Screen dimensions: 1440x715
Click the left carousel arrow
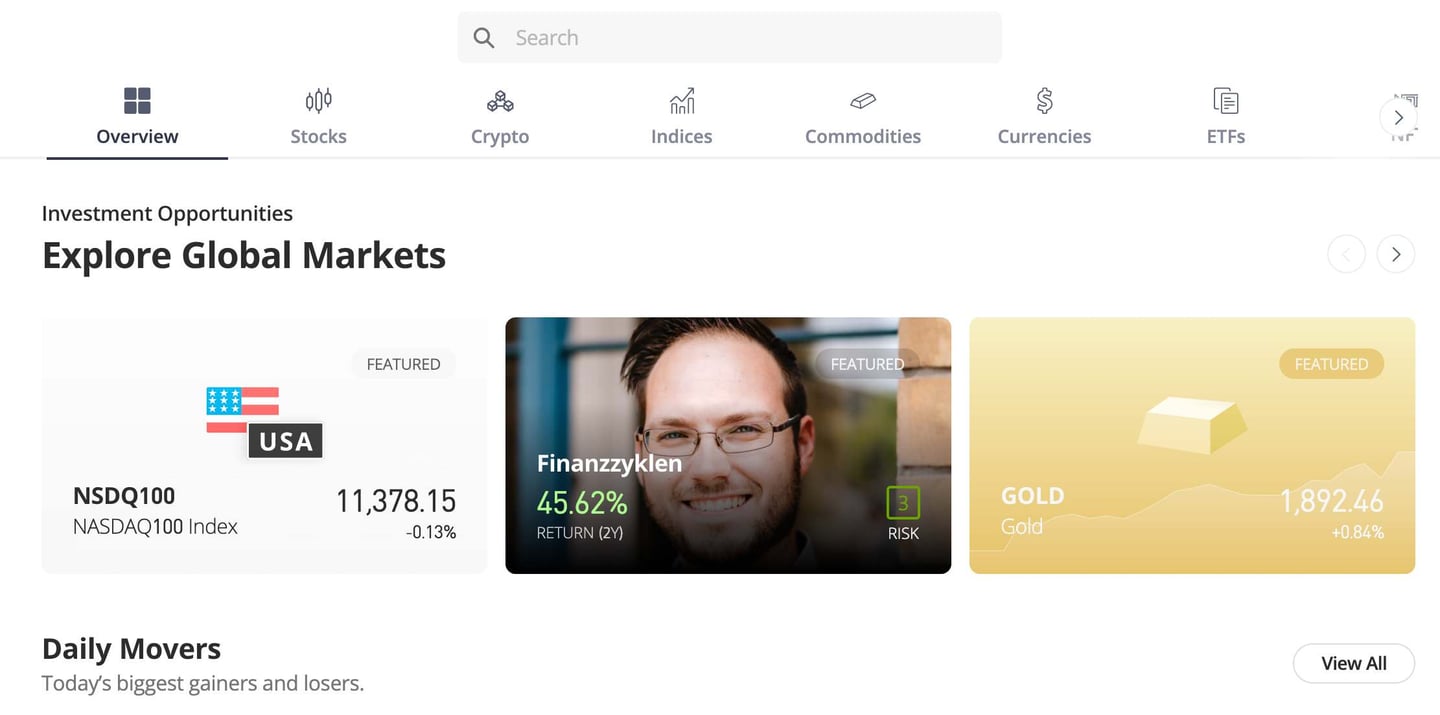pyautogui.click(x=1346, y=253)
